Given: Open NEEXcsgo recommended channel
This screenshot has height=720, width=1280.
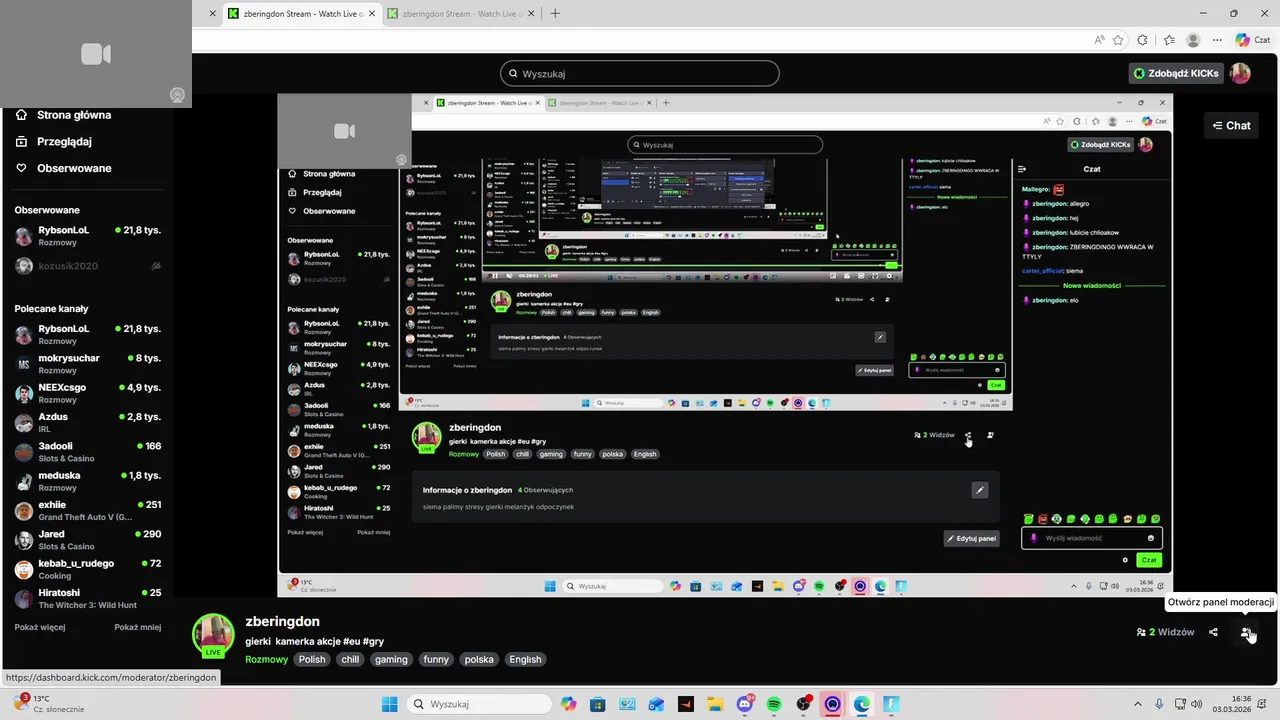Looking at the screenshot, I should point(87,393).
